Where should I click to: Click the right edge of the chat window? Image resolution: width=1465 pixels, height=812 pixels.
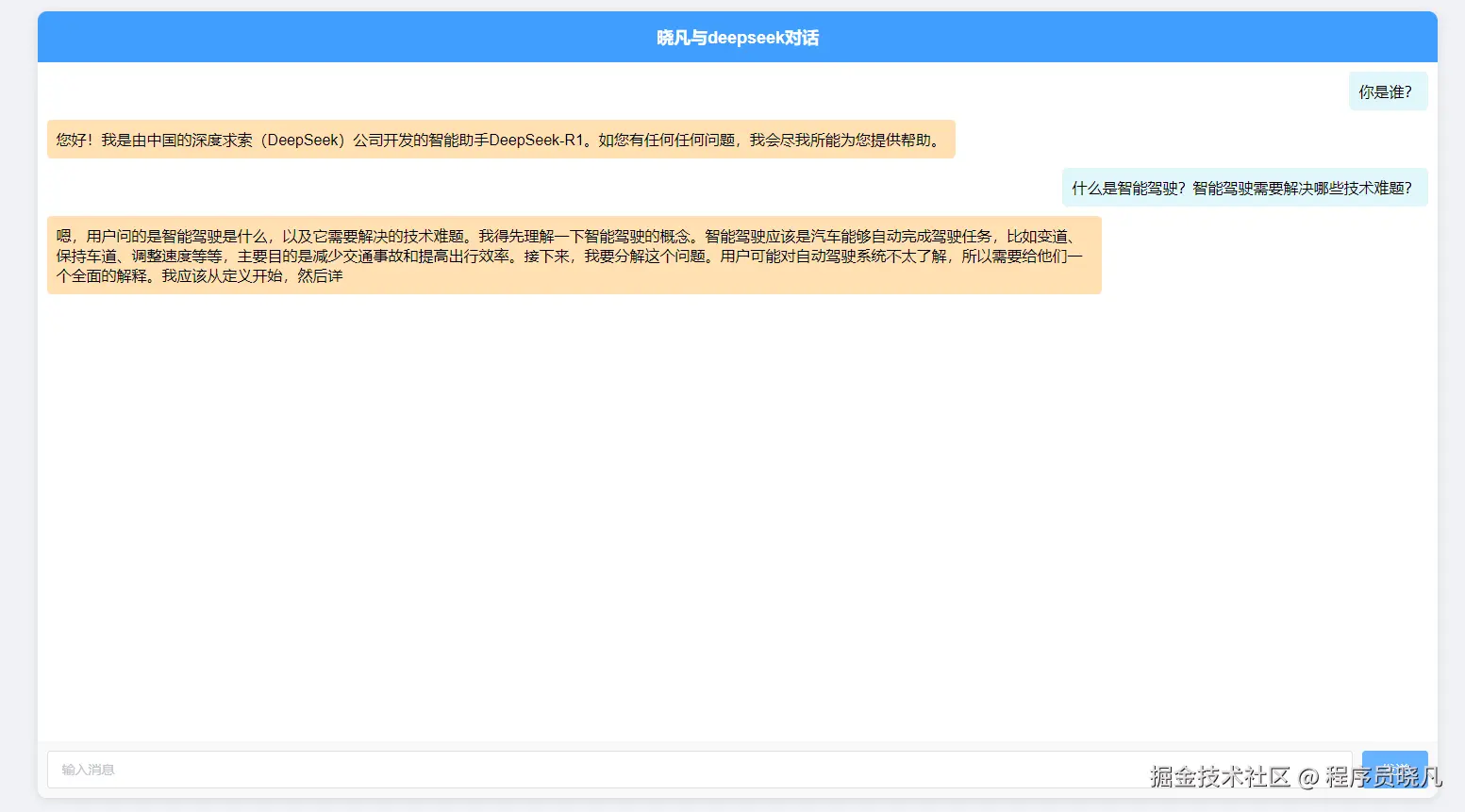click(x=1434, y=406)
